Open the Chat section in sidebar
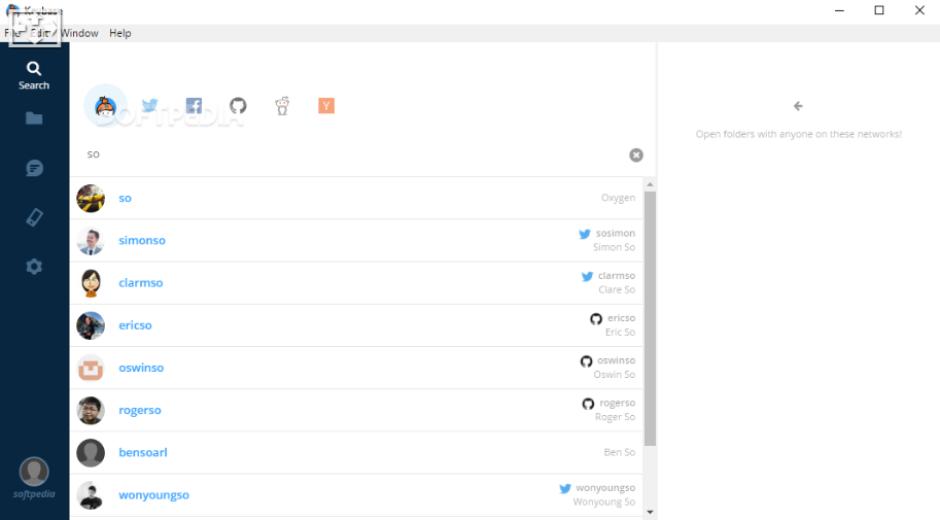This screenshot has width=940, height=520. click(34, 168)
